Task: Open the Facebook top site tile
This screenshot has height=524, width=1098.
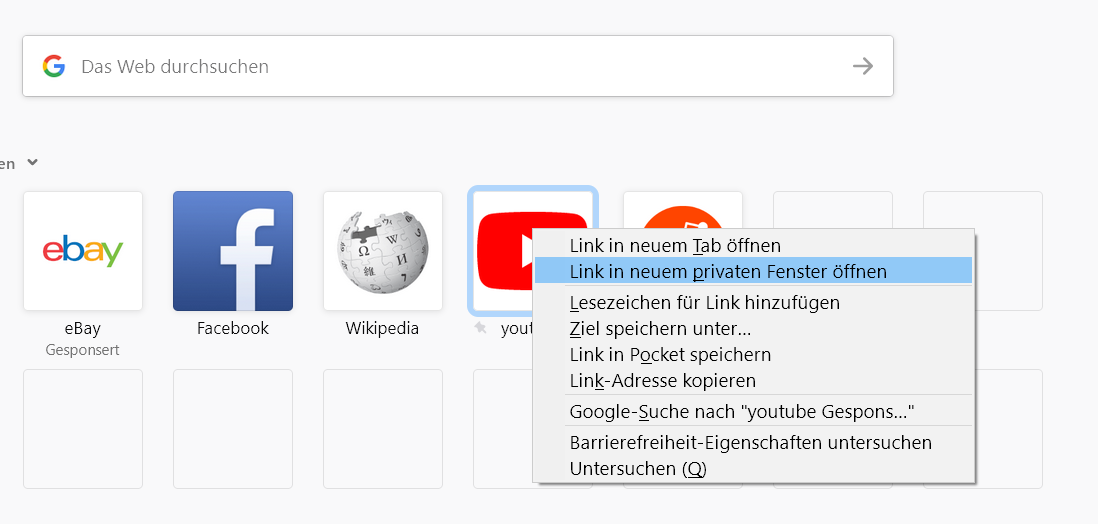Action: click(x=233, y=251)
